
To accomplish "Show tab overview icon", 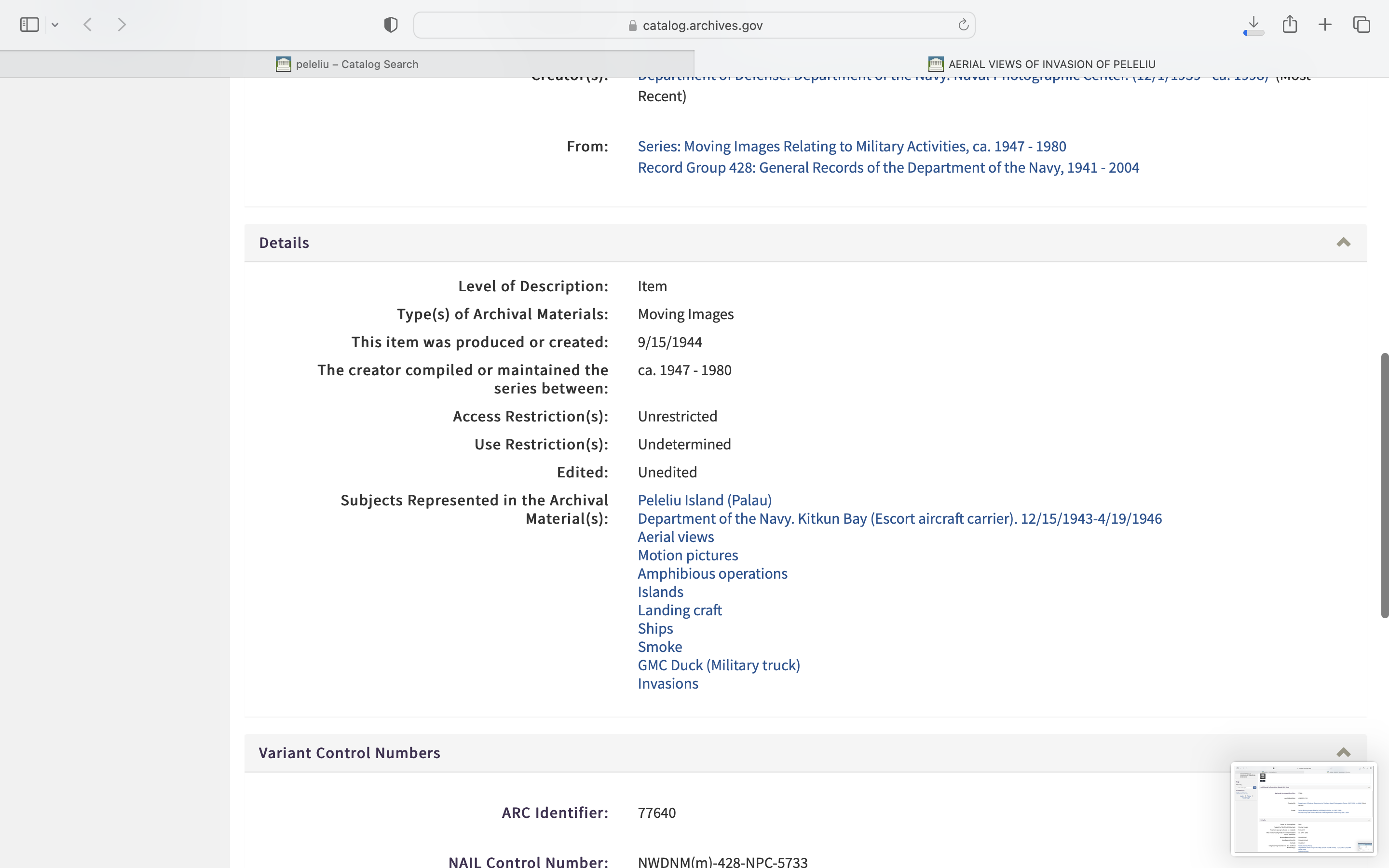I will pos(1362,25).
